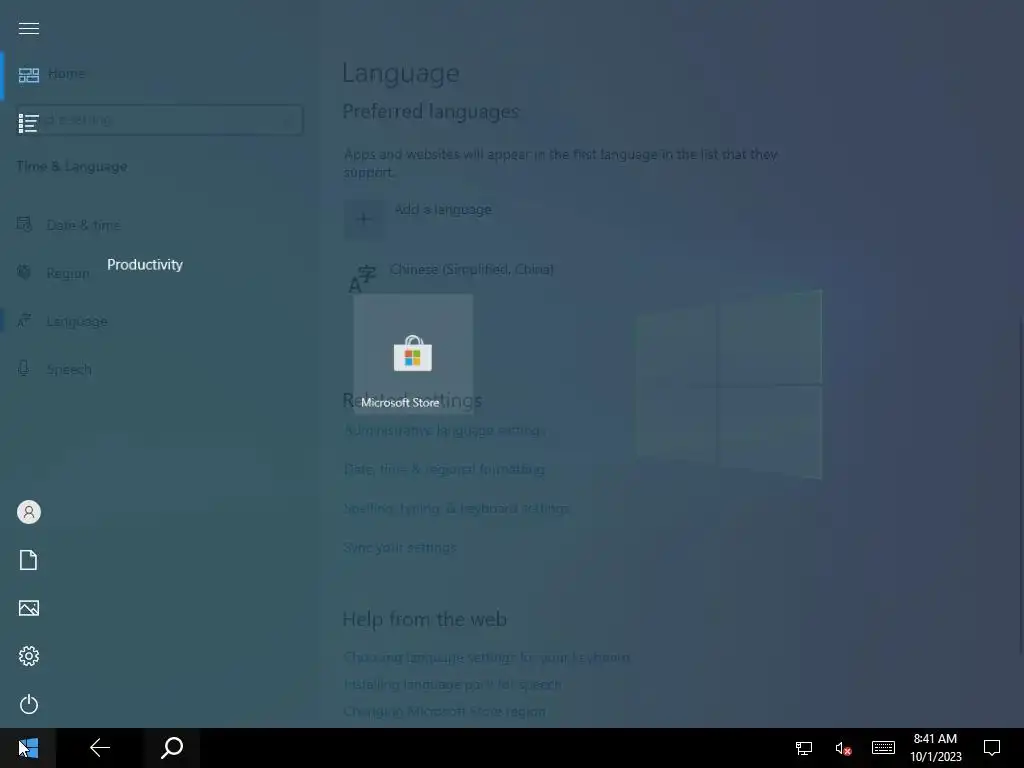Open the Action Center notifications icon
The width and height of the screenshot is (1024, 768).
tap(992, 748)
